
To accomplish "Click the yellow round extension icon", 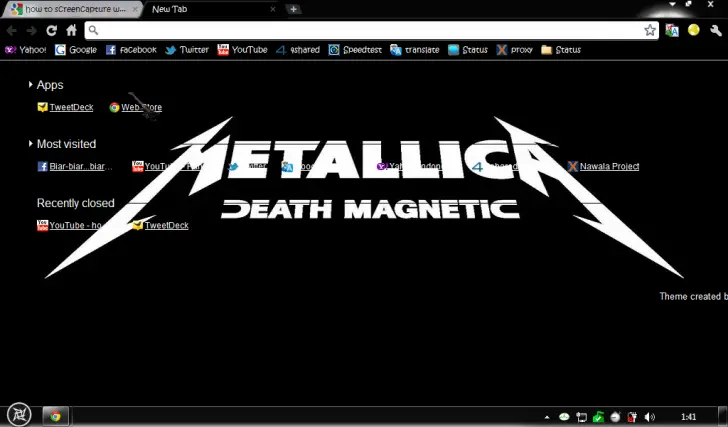I will click(693, 30).
